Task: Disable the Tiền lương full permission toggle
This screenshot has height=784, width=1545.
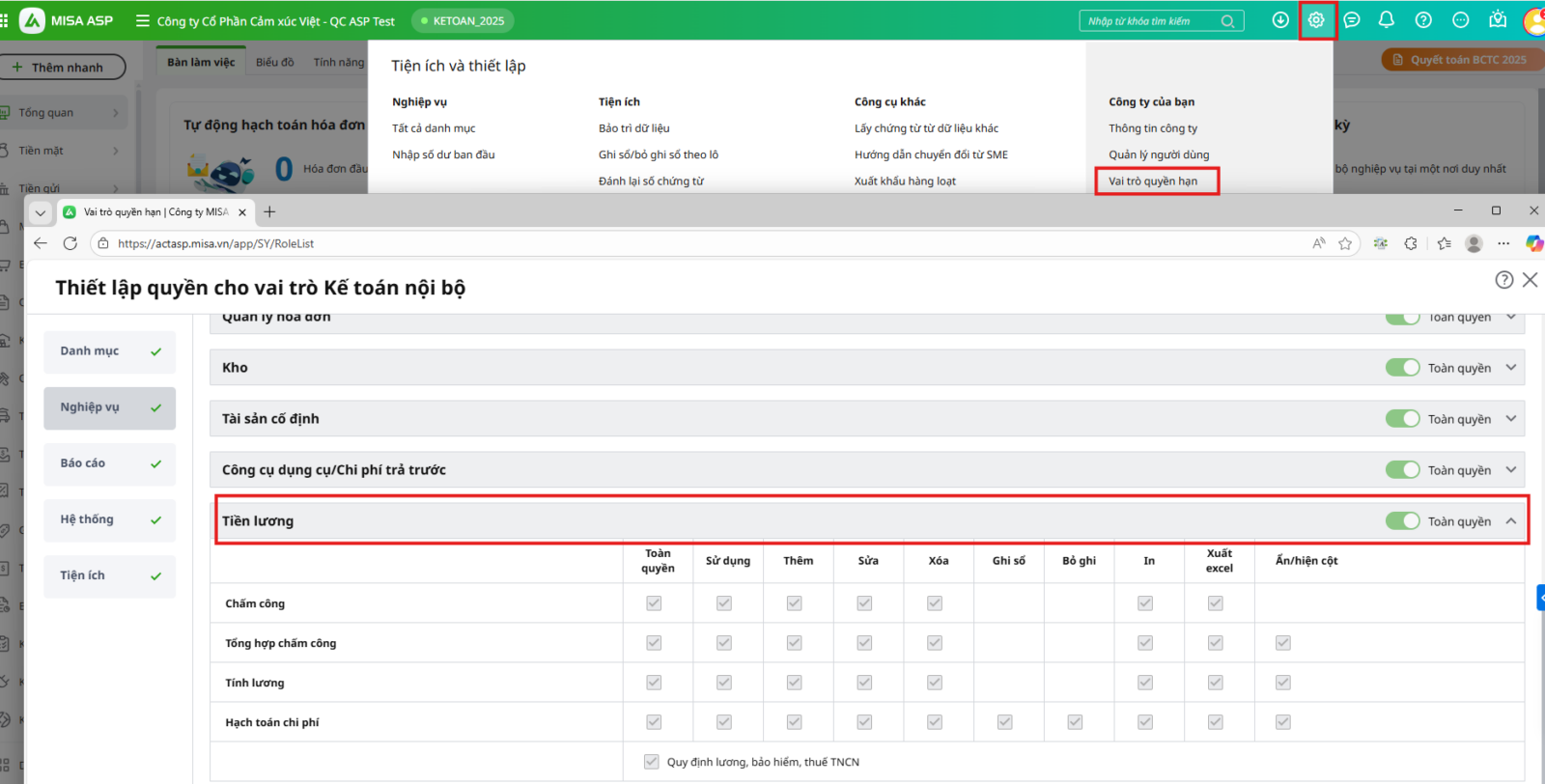Action: click(x=1402, y=521)
